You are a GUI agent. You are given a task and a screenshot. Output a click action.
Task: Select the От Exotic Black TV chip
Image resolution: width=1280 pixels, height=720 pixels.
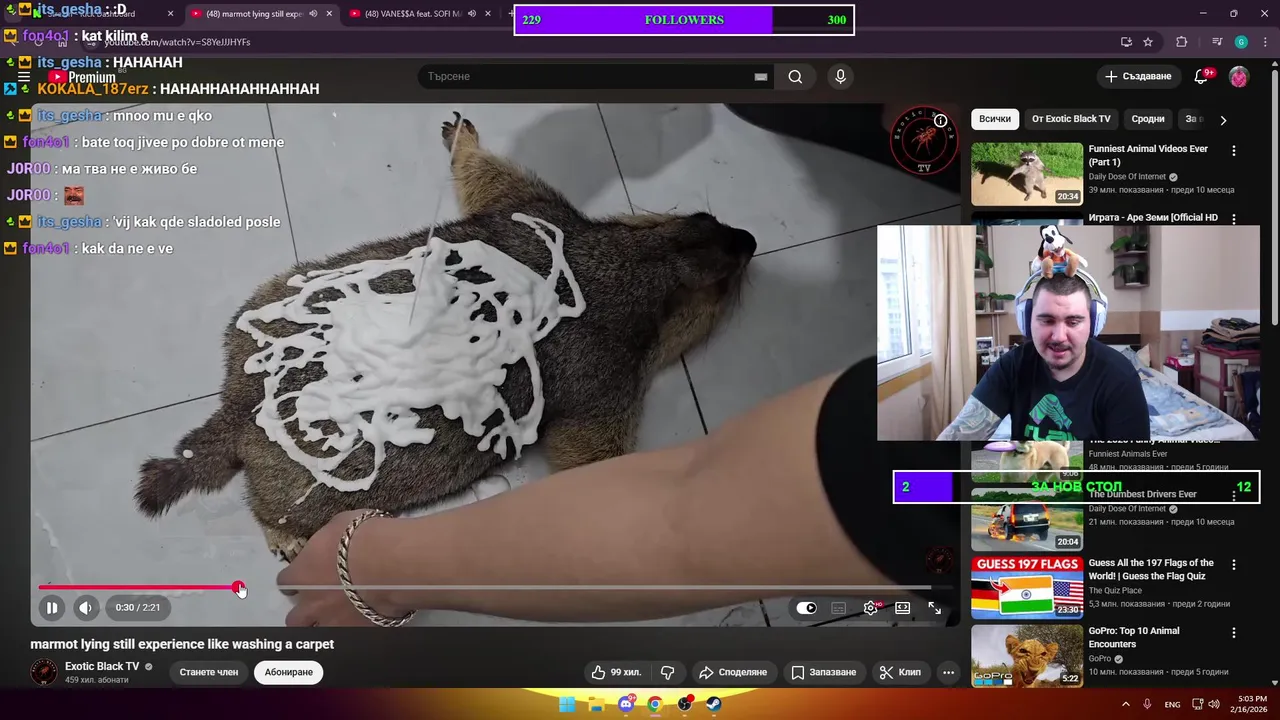[1071, 118]
